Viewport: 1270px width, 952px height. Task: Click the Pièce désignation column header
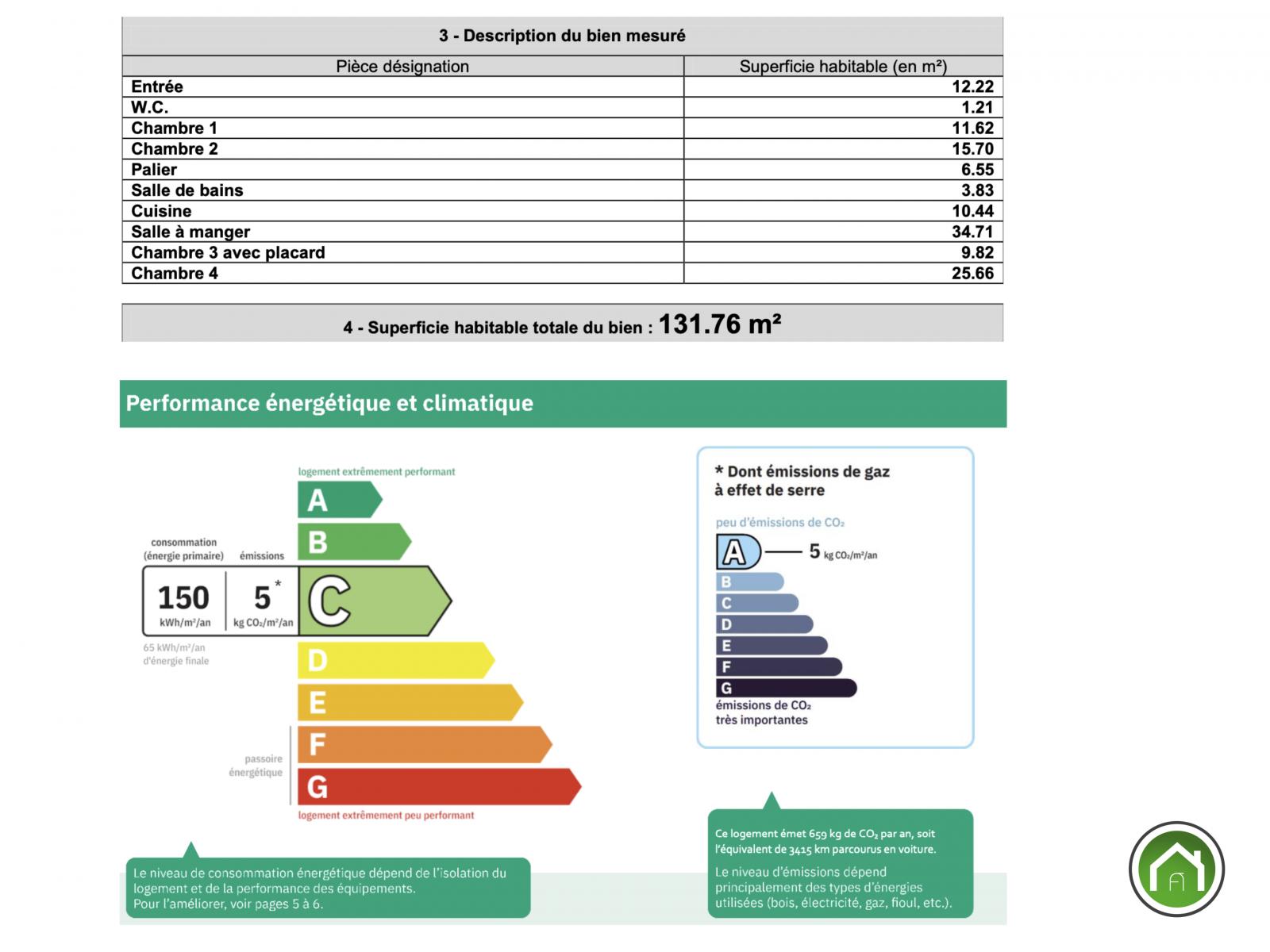pos(402,66)
